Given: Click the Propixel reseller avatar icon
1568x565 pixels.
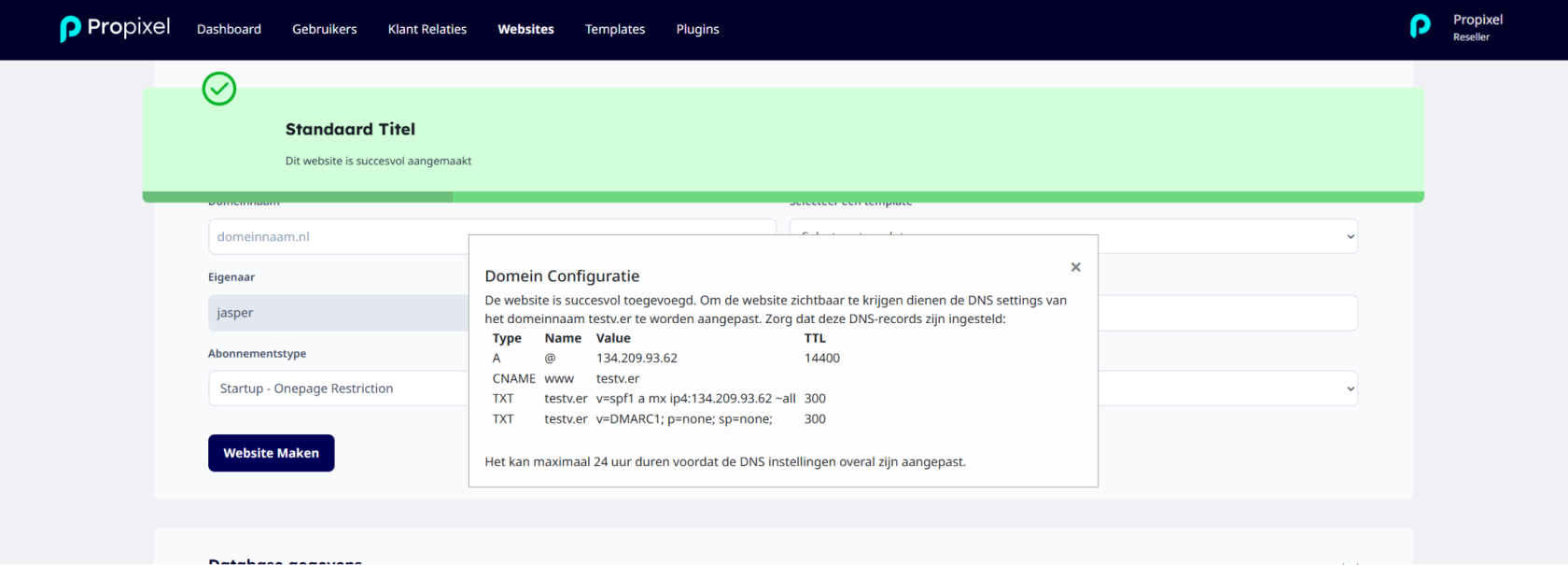Looking at the screenshot, I should [x=1420, y=26].
